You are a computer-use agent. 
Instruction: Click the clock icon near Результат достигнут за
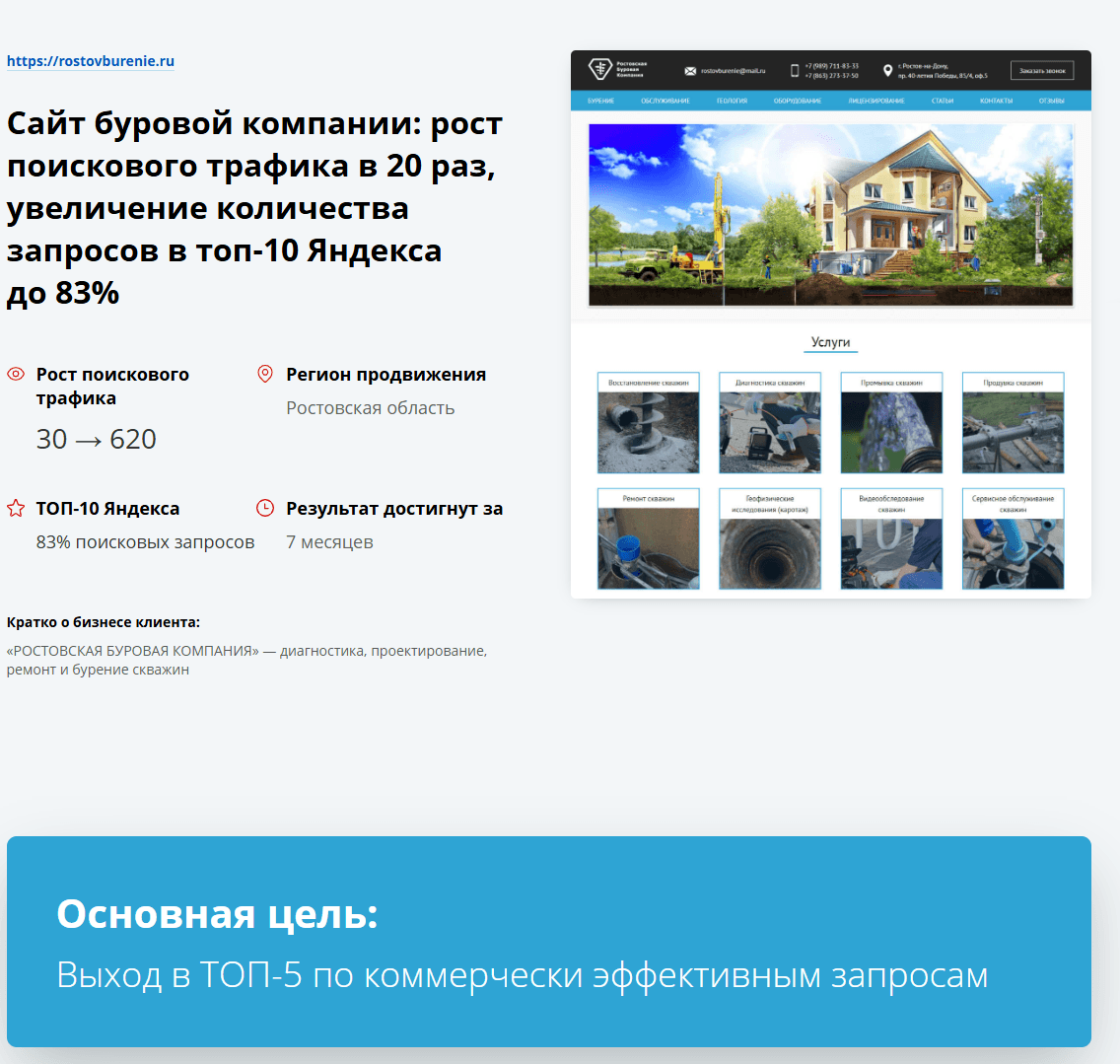[264, 508]
